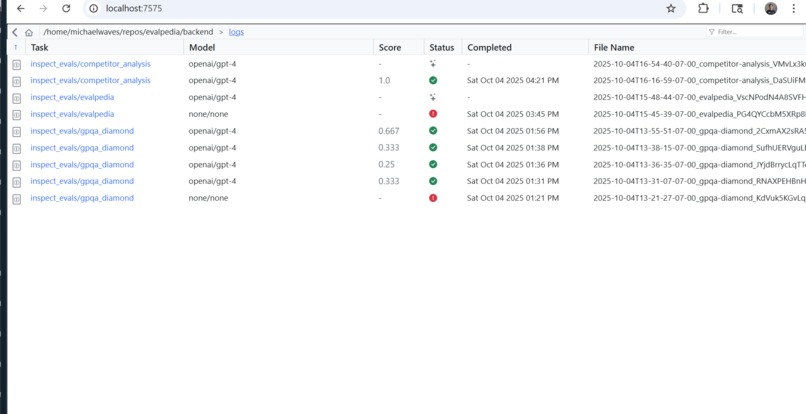The width and height of the screenshot is (806, 414).
Task: Click the none/none model cell at 03:45 PM
Action: (208, 114)
